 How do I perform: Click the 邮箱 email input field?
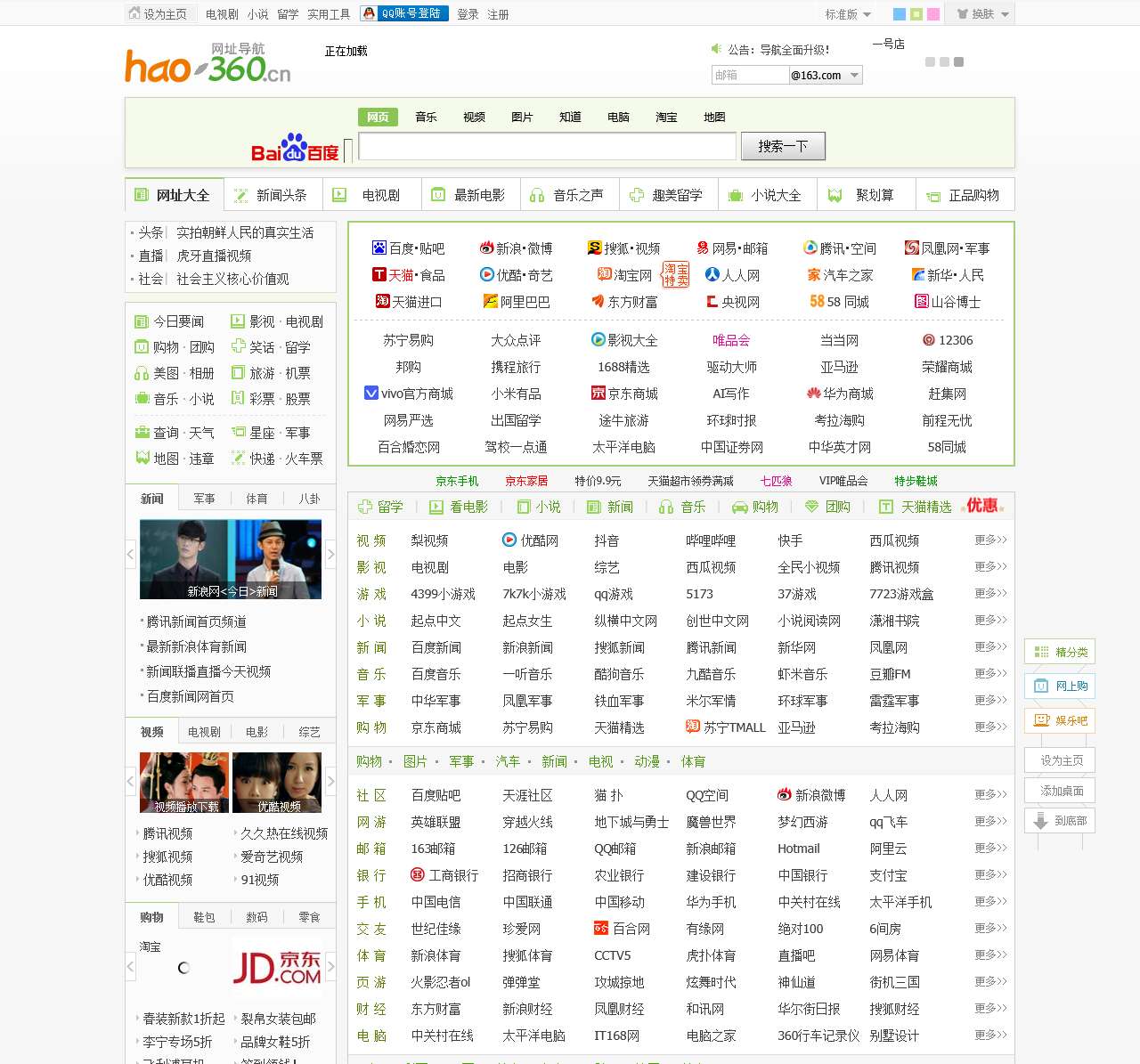750,76
